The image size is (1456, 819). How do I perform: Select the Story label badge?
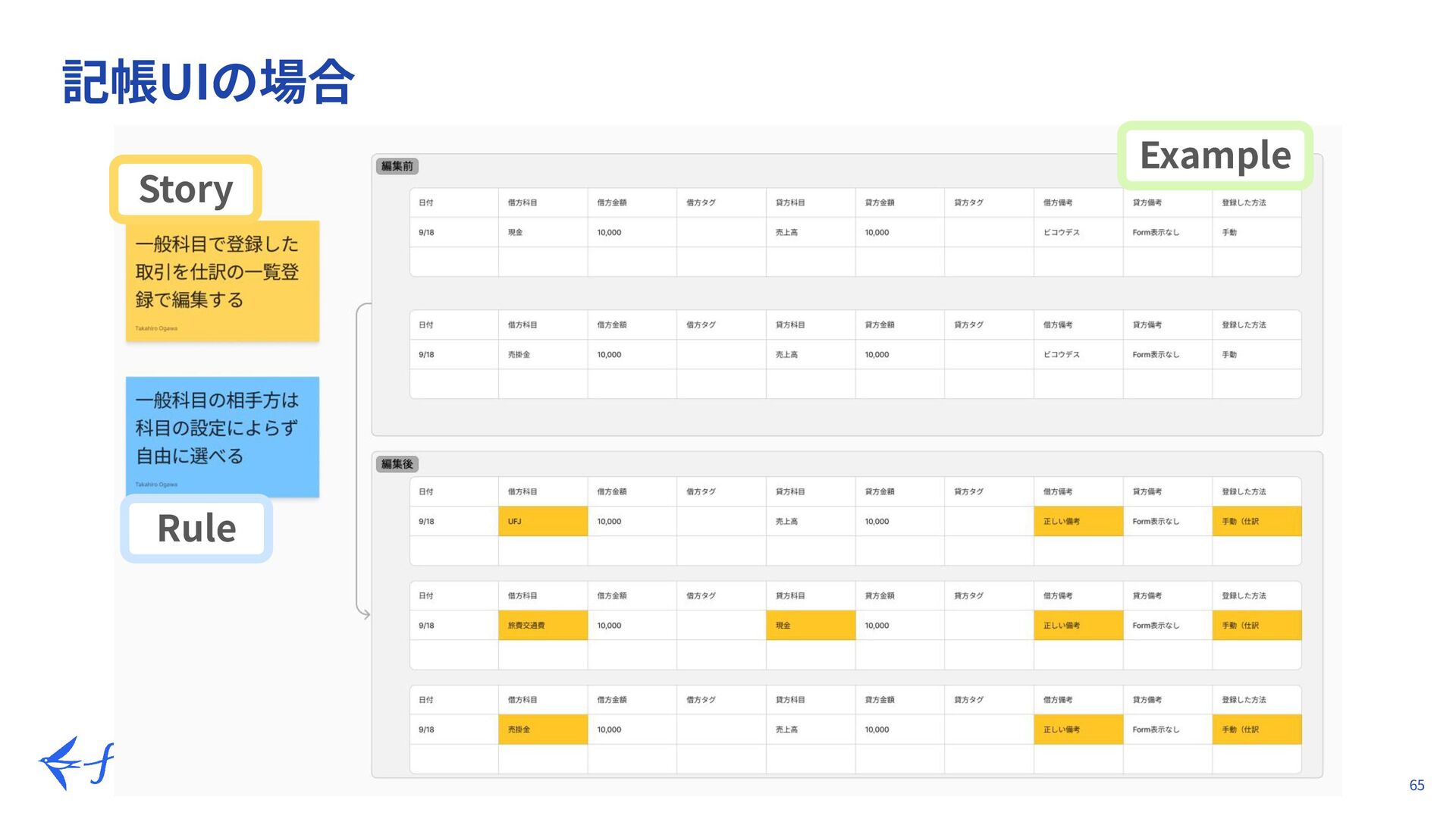point(186,189)
